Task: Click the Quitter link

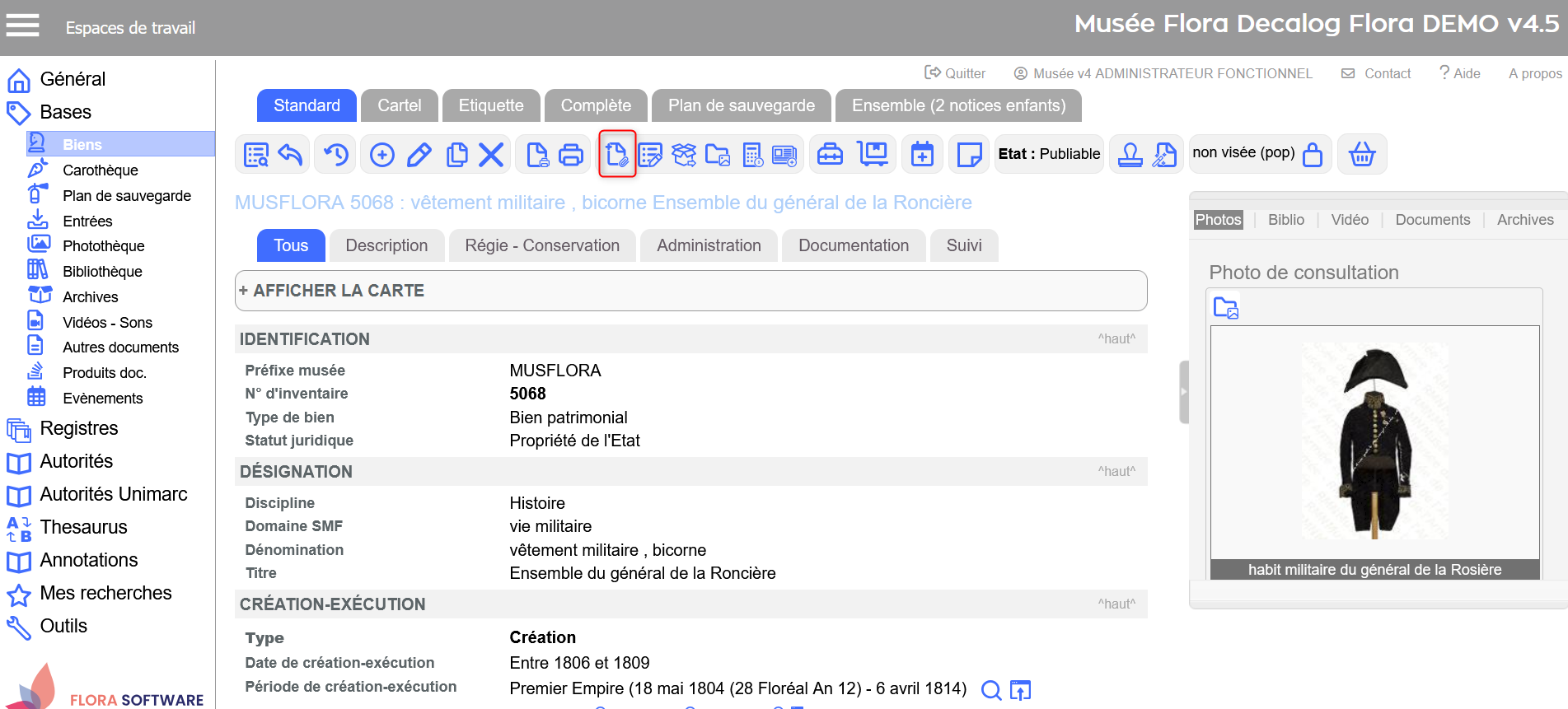Action: pos(956,73)
